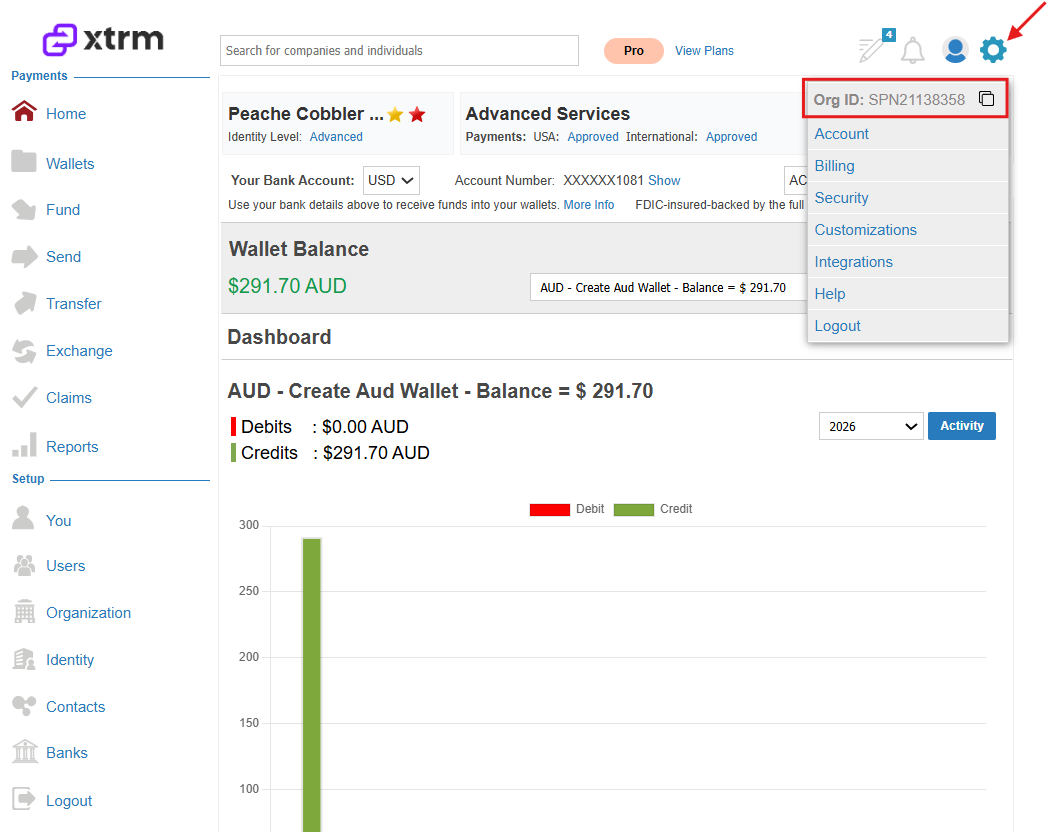The height and width of the screenshot is (832, 1047).
Task: Click the Fund icon in sidebar
Action: click(24, 210)
